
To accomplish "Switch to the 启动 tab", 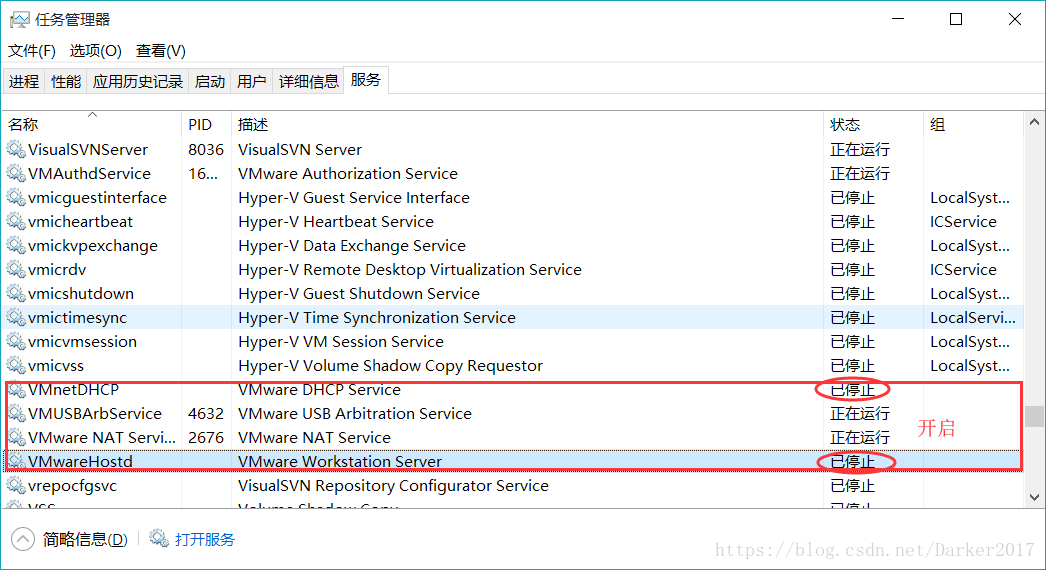I will coord(209,81).
